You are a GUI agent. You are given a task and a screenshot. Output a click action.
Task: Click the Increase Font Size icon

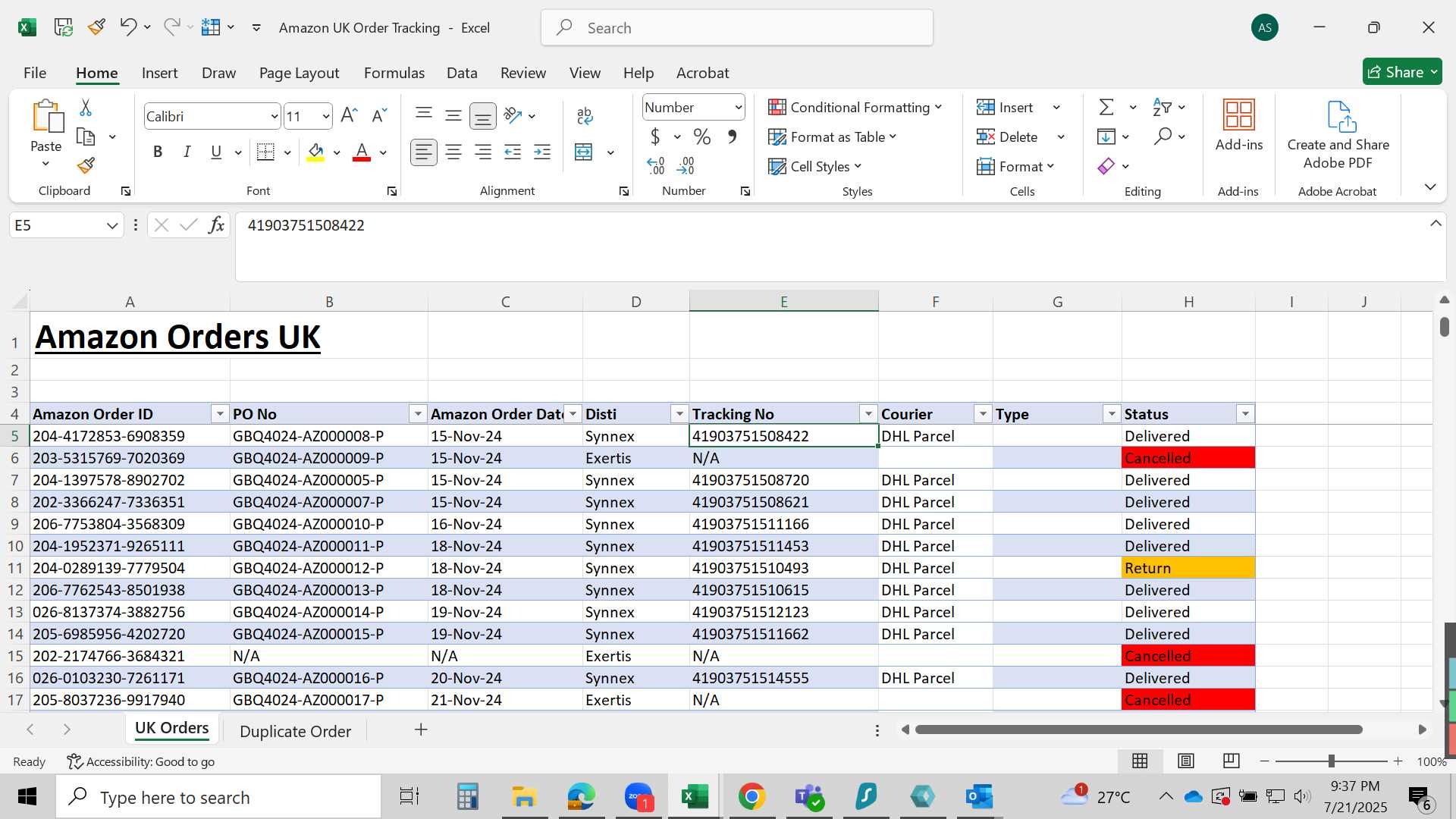pos(349,115)
